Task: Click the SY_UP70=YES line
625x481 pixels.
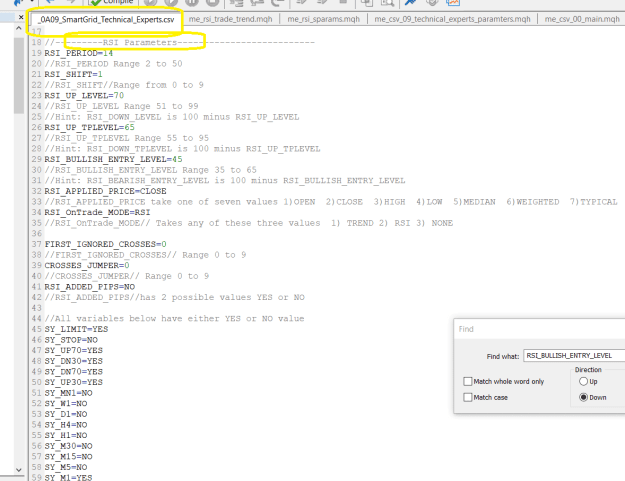Action: click(x=73, y=350)
